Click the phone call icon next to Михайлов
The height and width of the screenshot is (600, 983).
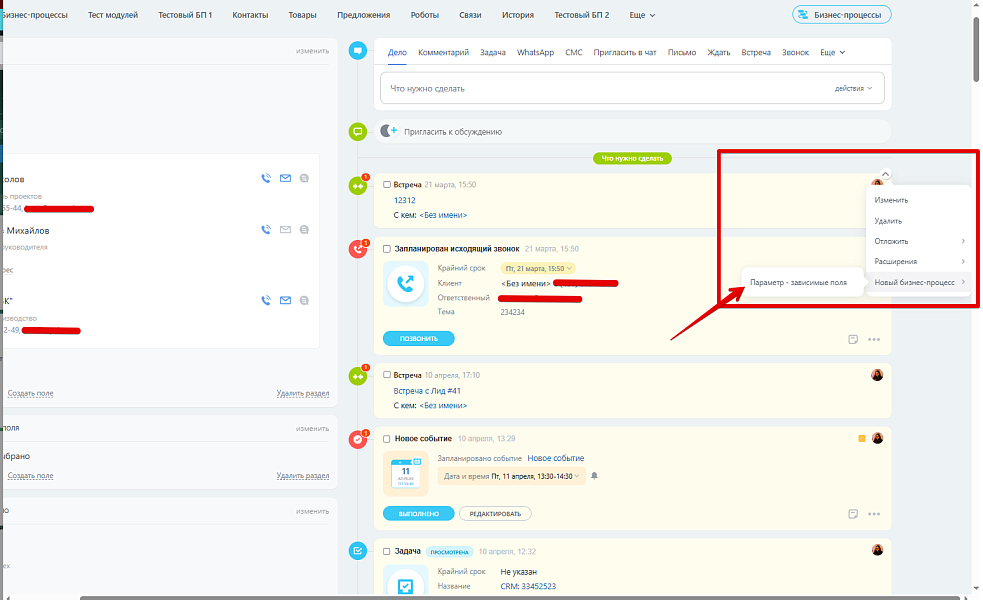266,230
